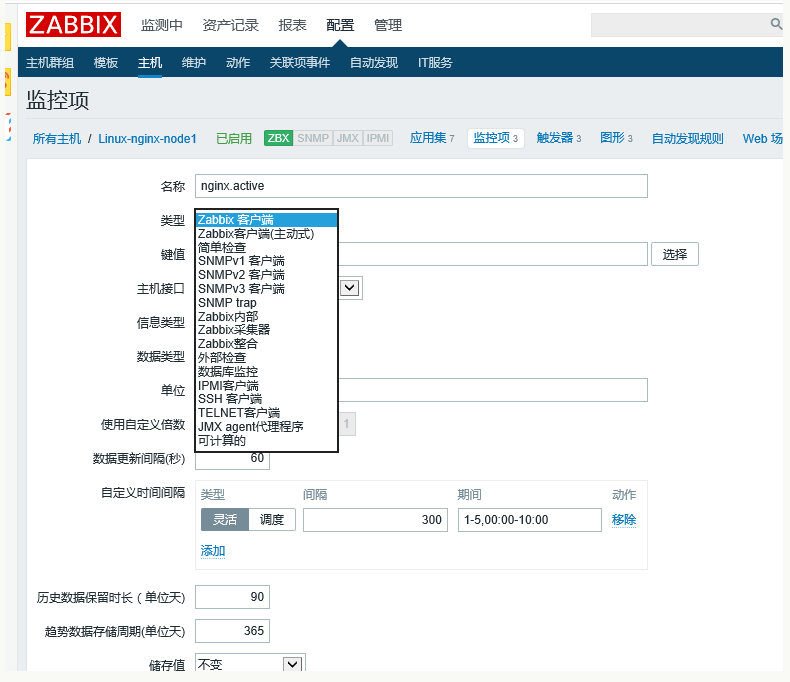
Task: Click the 移除 link
Action: coord(624,519)
